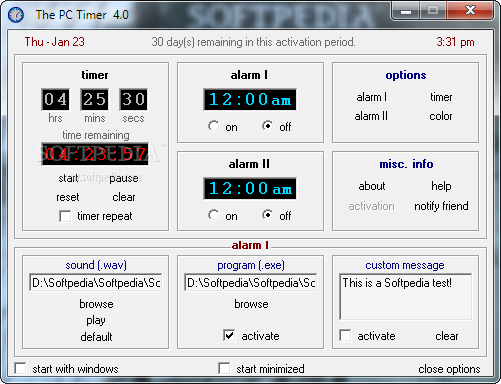Click the time remaining display
Image resolution: width=501 pixels, height=384 pixels.
click(95, 154)
